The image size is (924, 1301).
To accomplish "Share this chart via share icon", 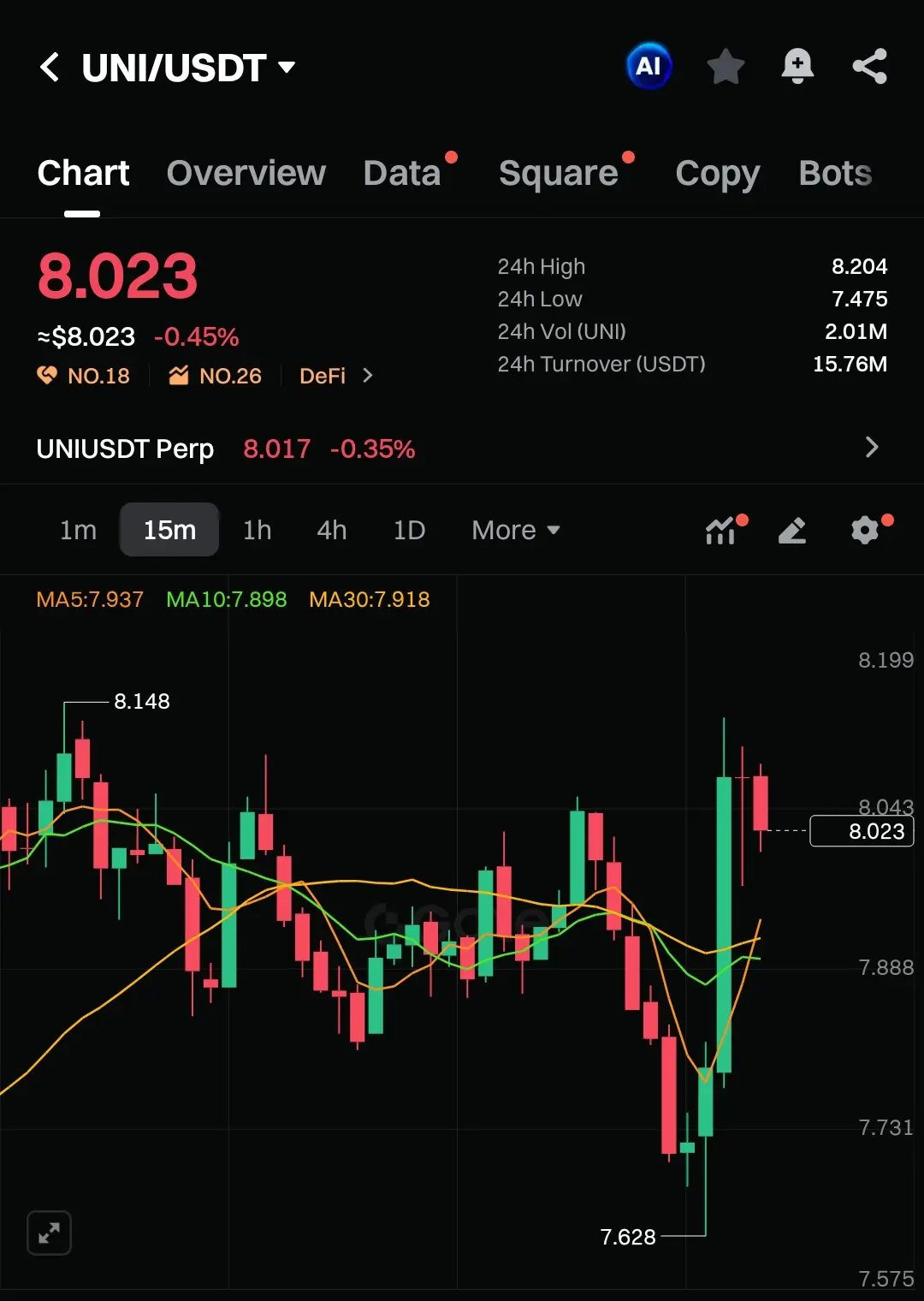I will 870,66.
